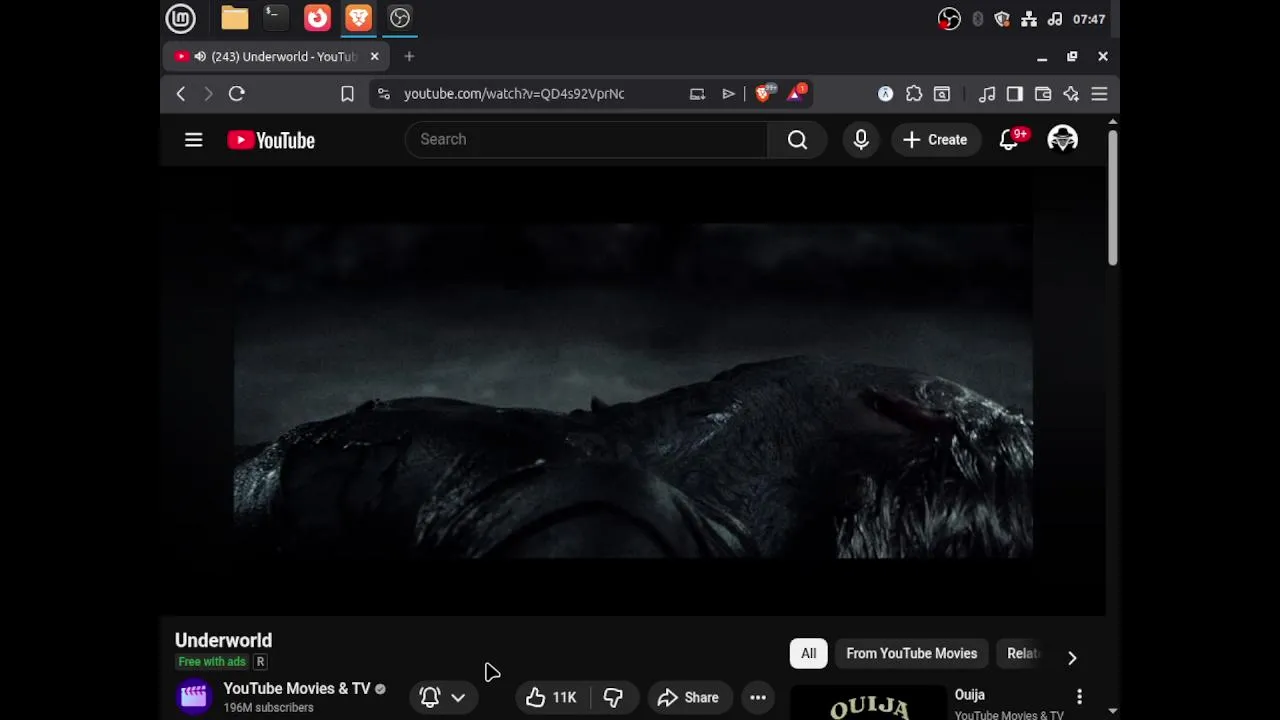Click install app icon in address bar

pyautogui.click(x=697, y=94)
